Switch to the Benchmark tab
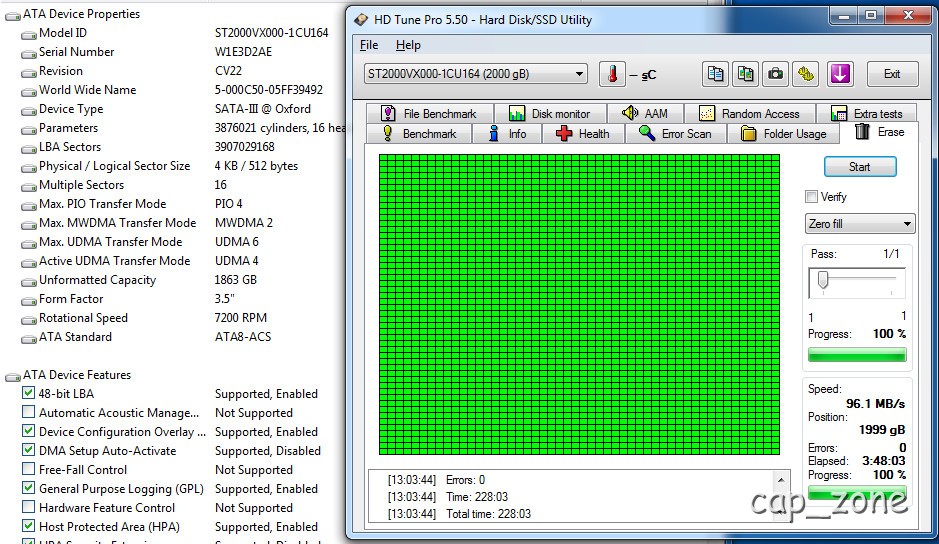939x544 pixels. 419,134
